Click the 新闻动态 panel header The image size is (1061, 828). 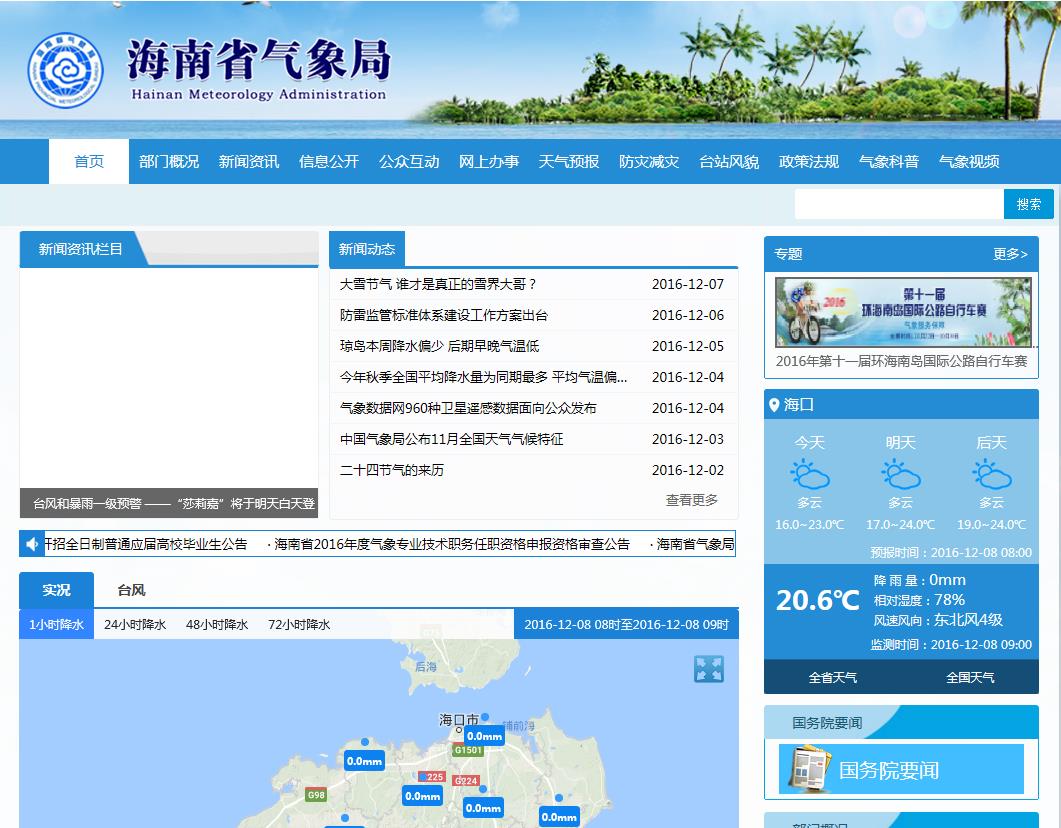(x=367, y=249)
